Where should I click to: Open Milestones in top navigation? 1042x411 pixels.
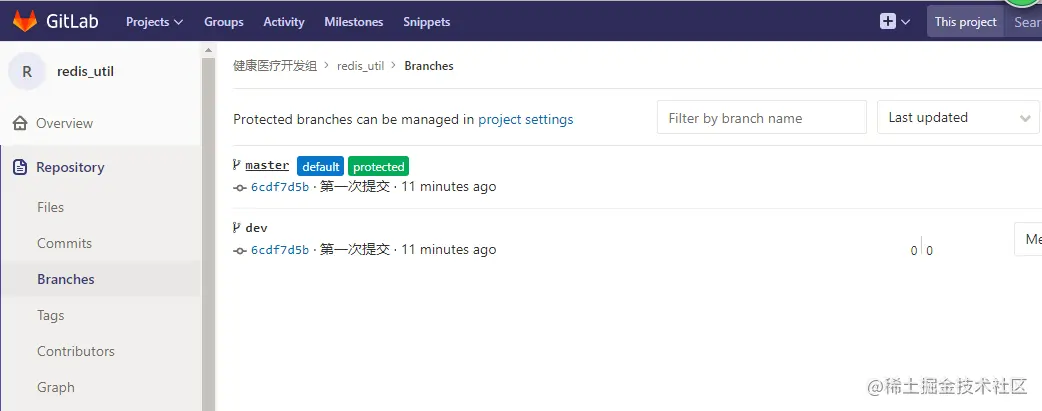pyautogui.click(x=354, y=22)
